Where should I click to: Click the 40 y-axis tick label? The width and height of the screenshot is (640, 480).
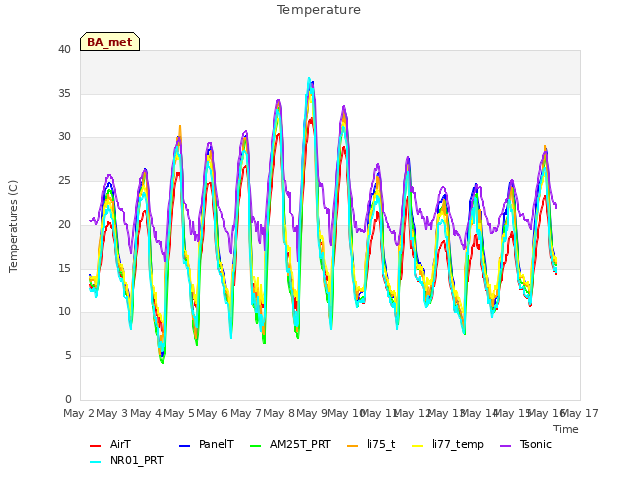point(64,50)
